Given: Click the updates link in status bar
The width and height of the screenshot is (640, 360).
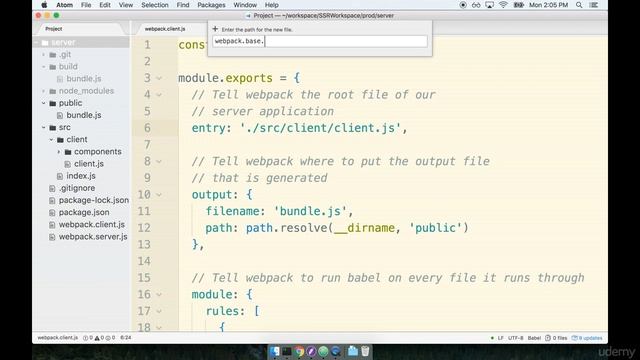Looking at the screenshot, I should (x=587, y=338).
